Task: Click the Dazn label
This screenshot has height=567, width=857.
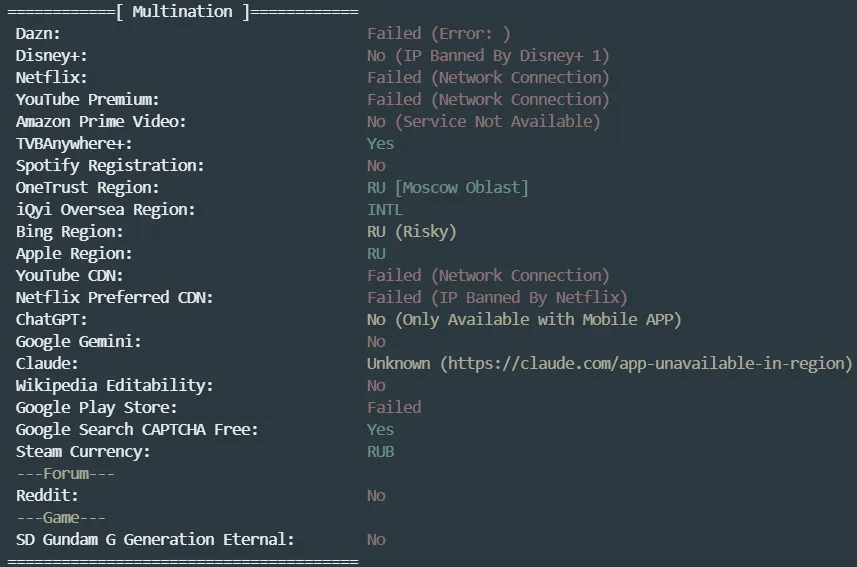Action: pyautogui.click(x=38, y=34)
